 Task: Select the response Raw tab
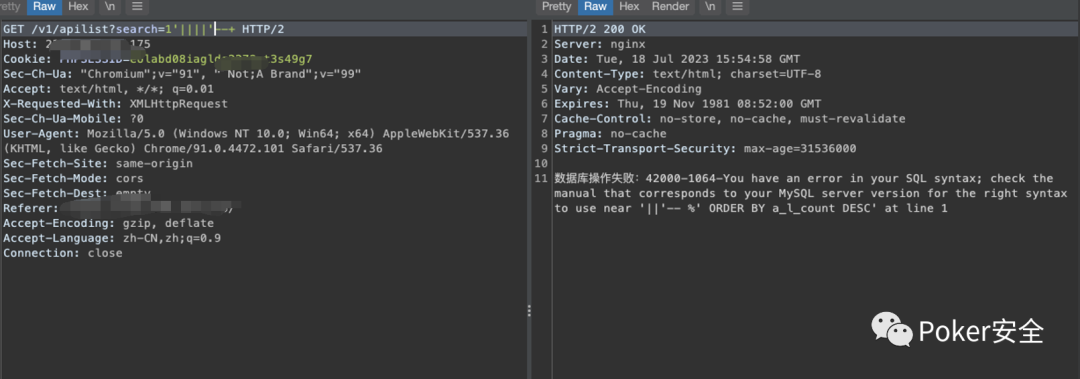[595, 7]
